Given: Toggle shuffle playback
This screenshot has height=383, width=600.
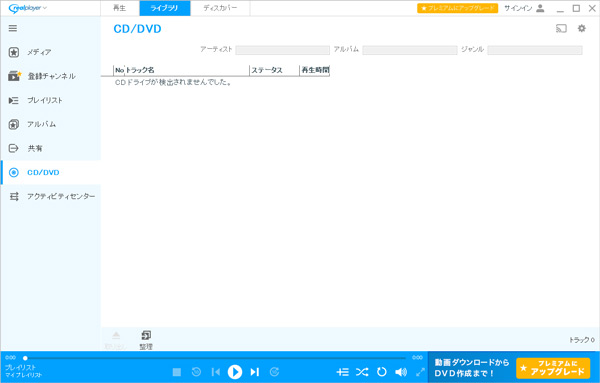Looking at the screenshot, I should pyautogui.click(x=362, y=372).
